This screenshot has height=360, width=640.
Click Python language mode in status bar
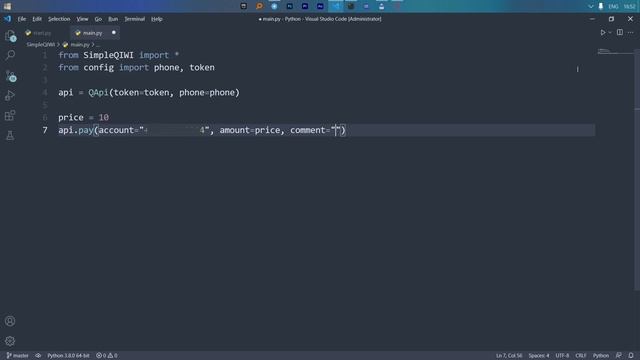(x=601, y=356)
